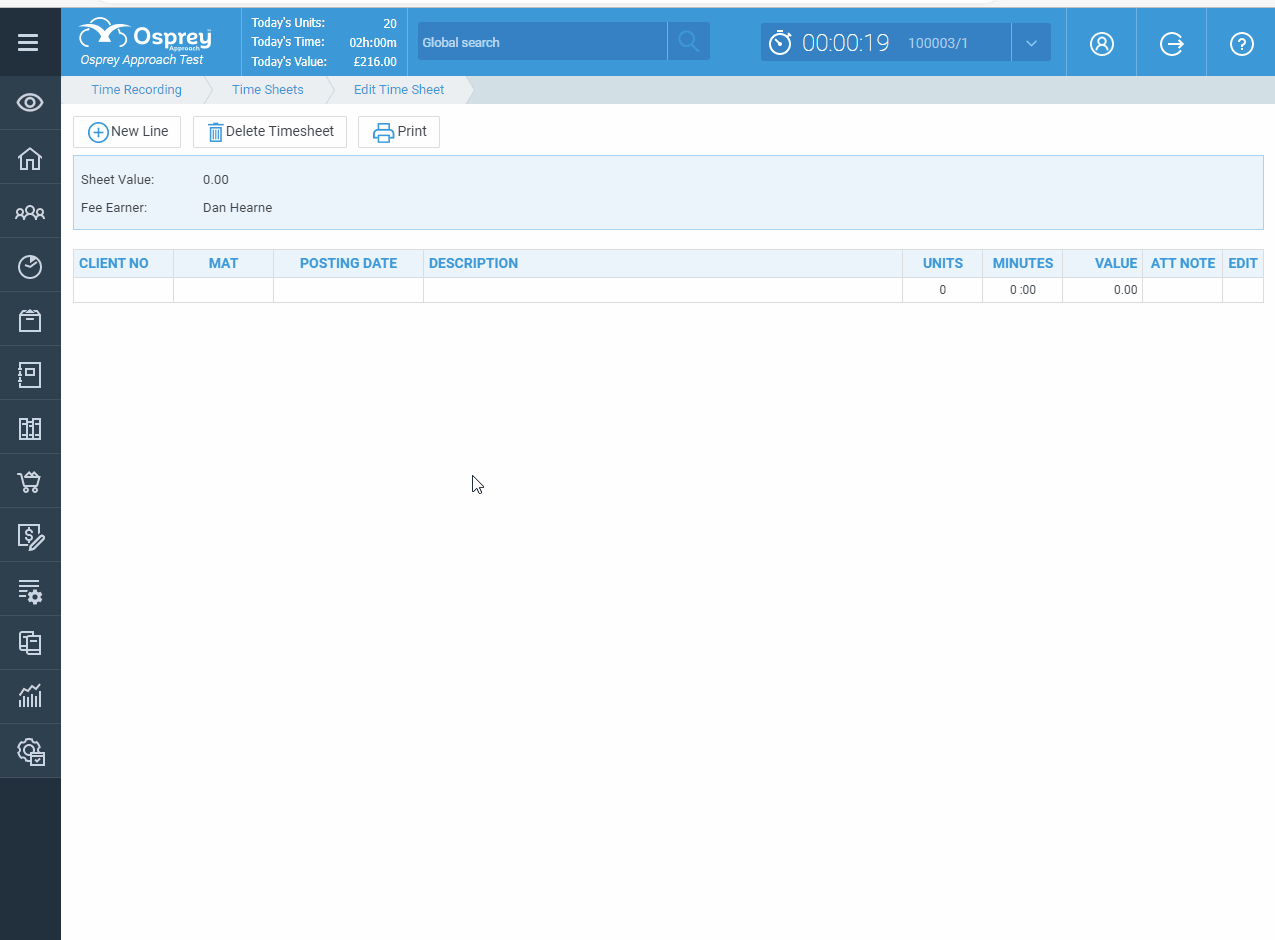Click the MAT column header

224,263
